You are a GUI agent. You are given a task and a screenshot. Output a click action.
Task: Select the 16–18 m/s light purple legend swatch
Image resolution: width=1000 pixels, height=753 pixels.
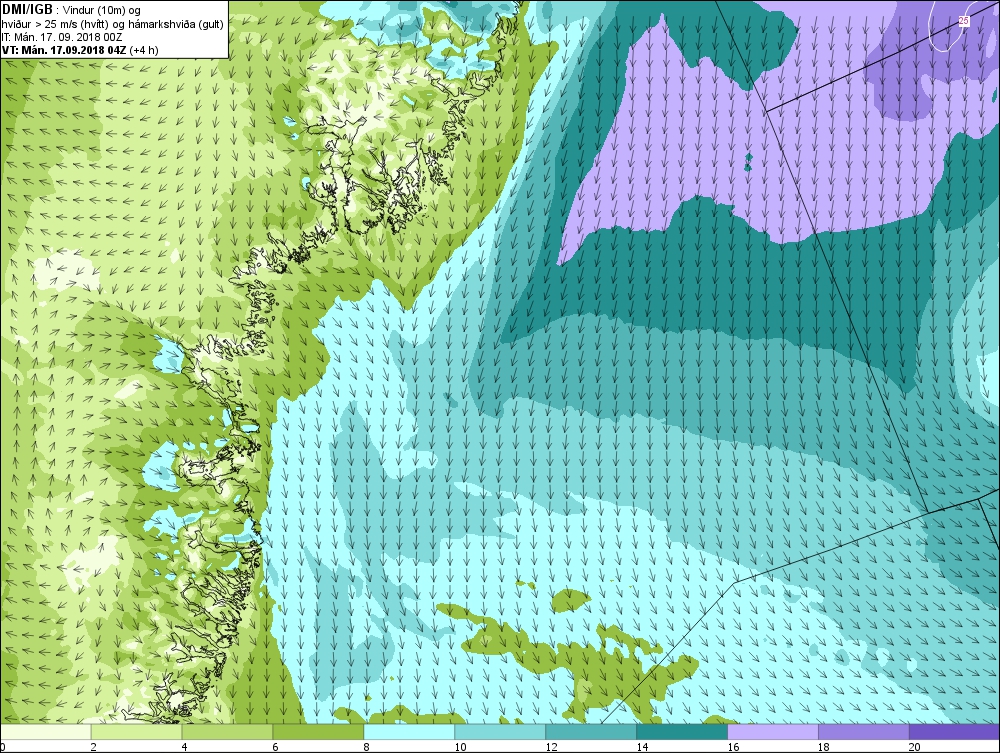[x=773, y=731]
